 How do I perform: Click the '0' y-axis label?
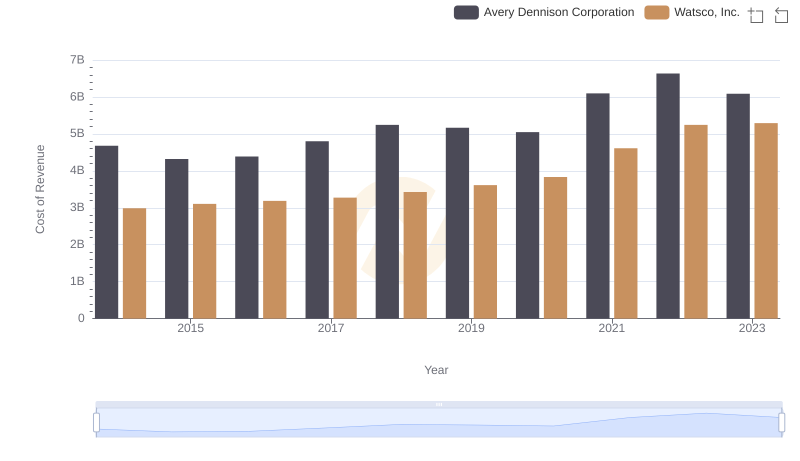pos(81,318)
